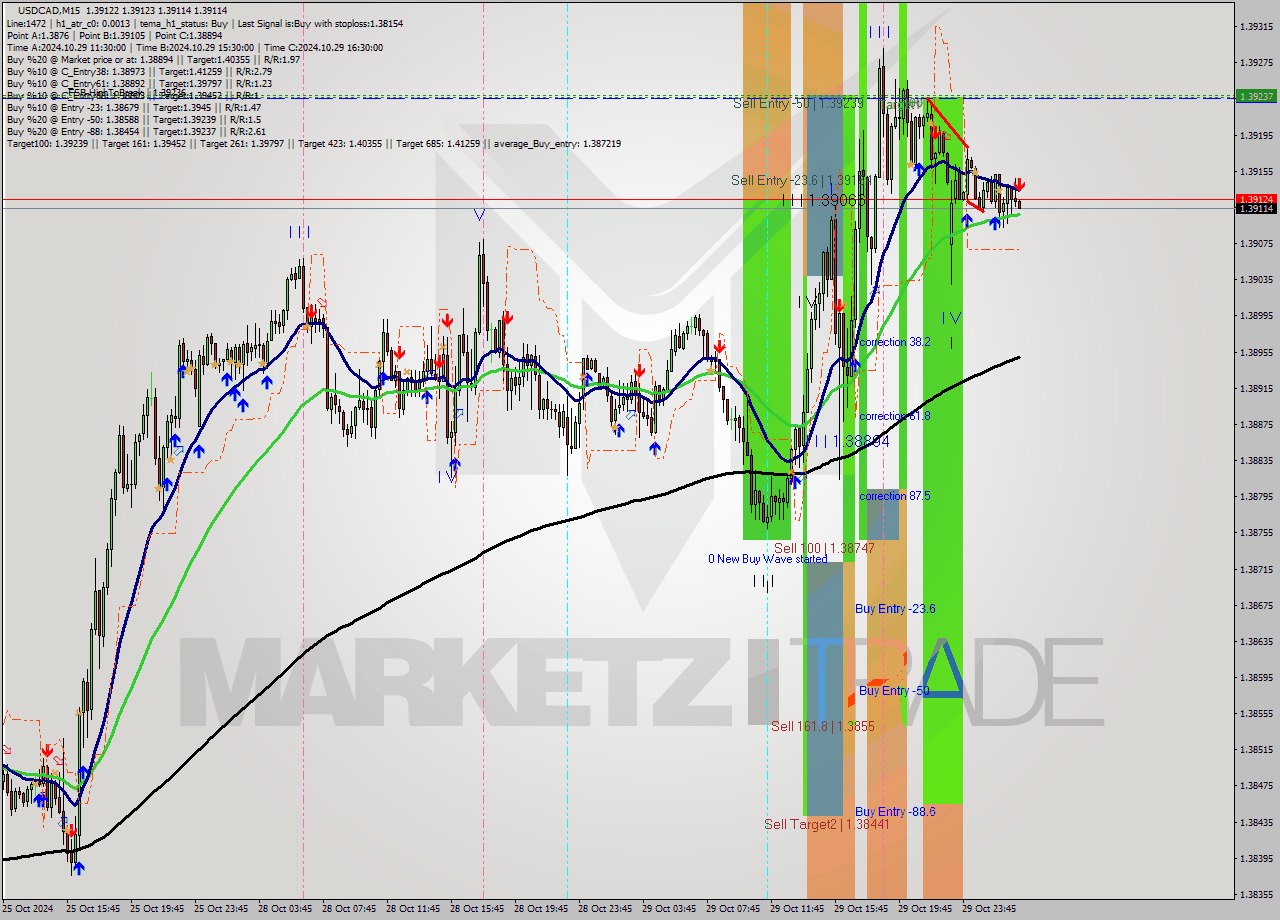Click the 1.38395 price axis value

[1257, 858]
